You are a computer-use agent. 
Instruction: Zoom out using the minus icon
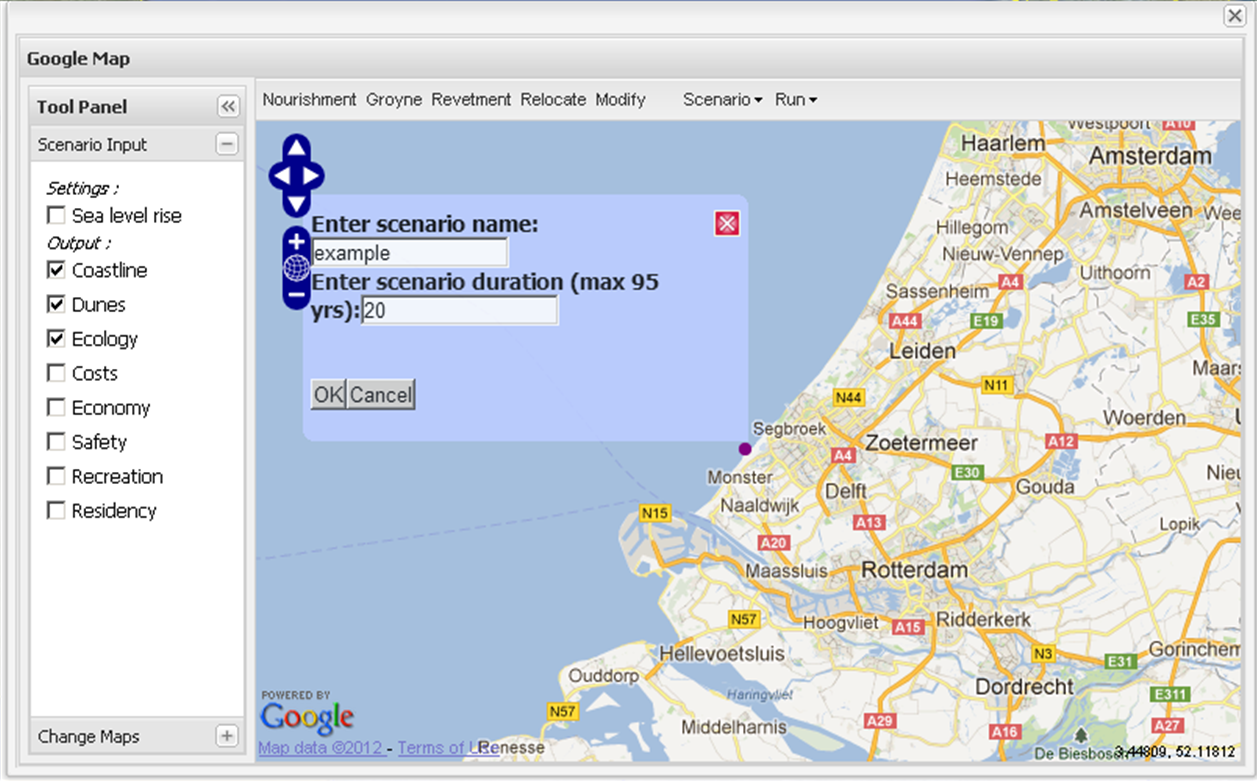click(296, 295)
